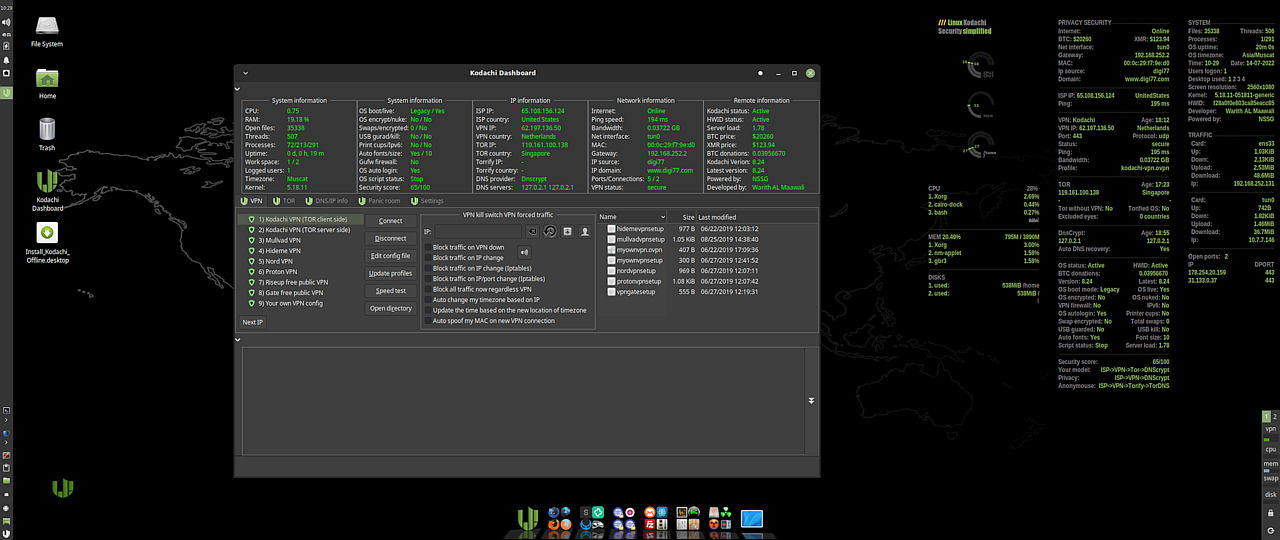1280x540 pixels.
Task: Open the large Kodachi icon in dock
Action: [x=528, y=518]
